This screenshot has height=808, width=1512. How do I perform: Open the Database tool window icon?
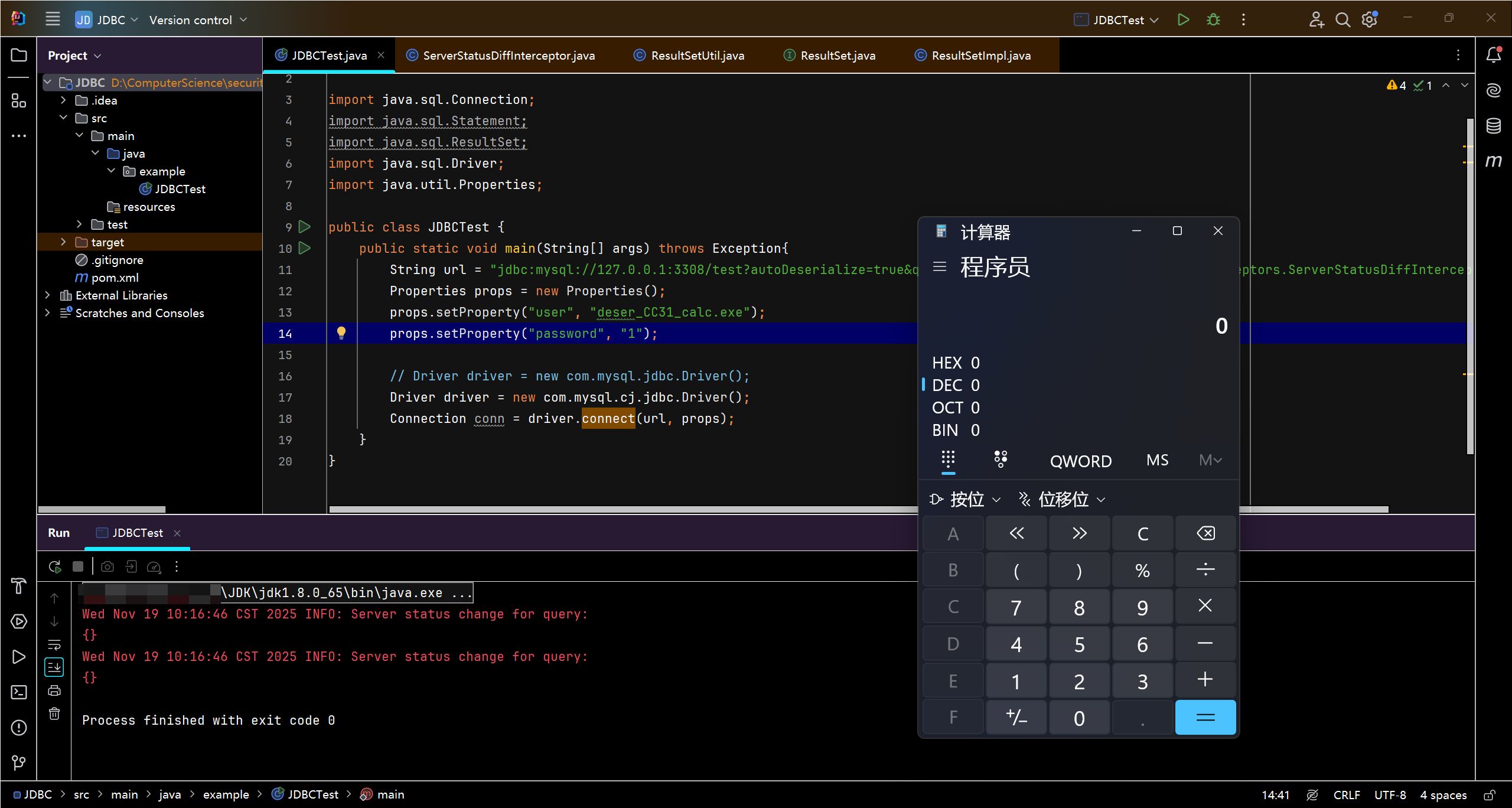click(x=1494, y=126)
